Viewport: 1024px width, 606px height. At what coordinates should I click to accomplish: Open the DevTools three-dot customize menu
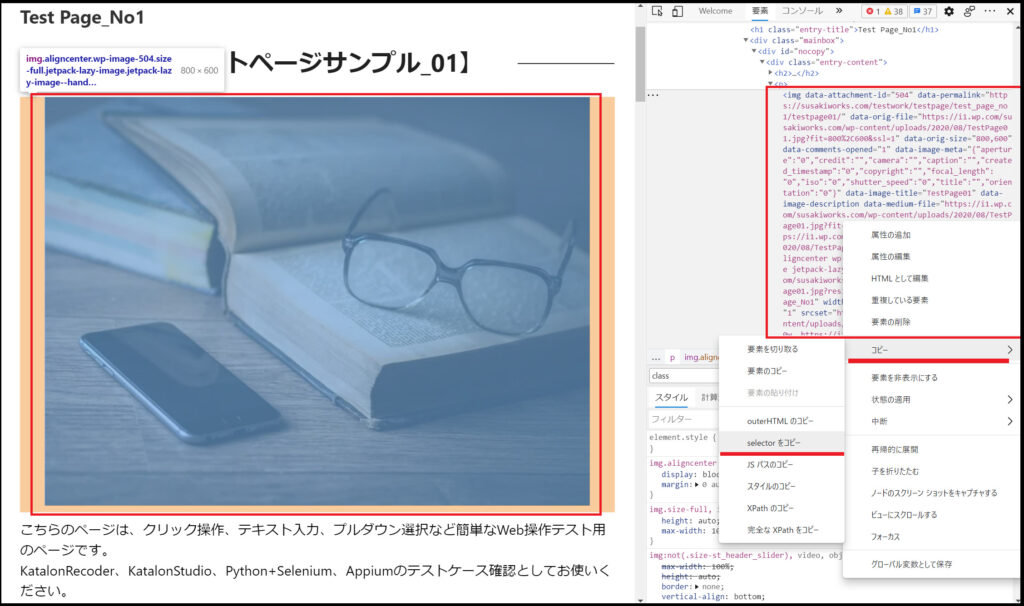coord(990,11)
